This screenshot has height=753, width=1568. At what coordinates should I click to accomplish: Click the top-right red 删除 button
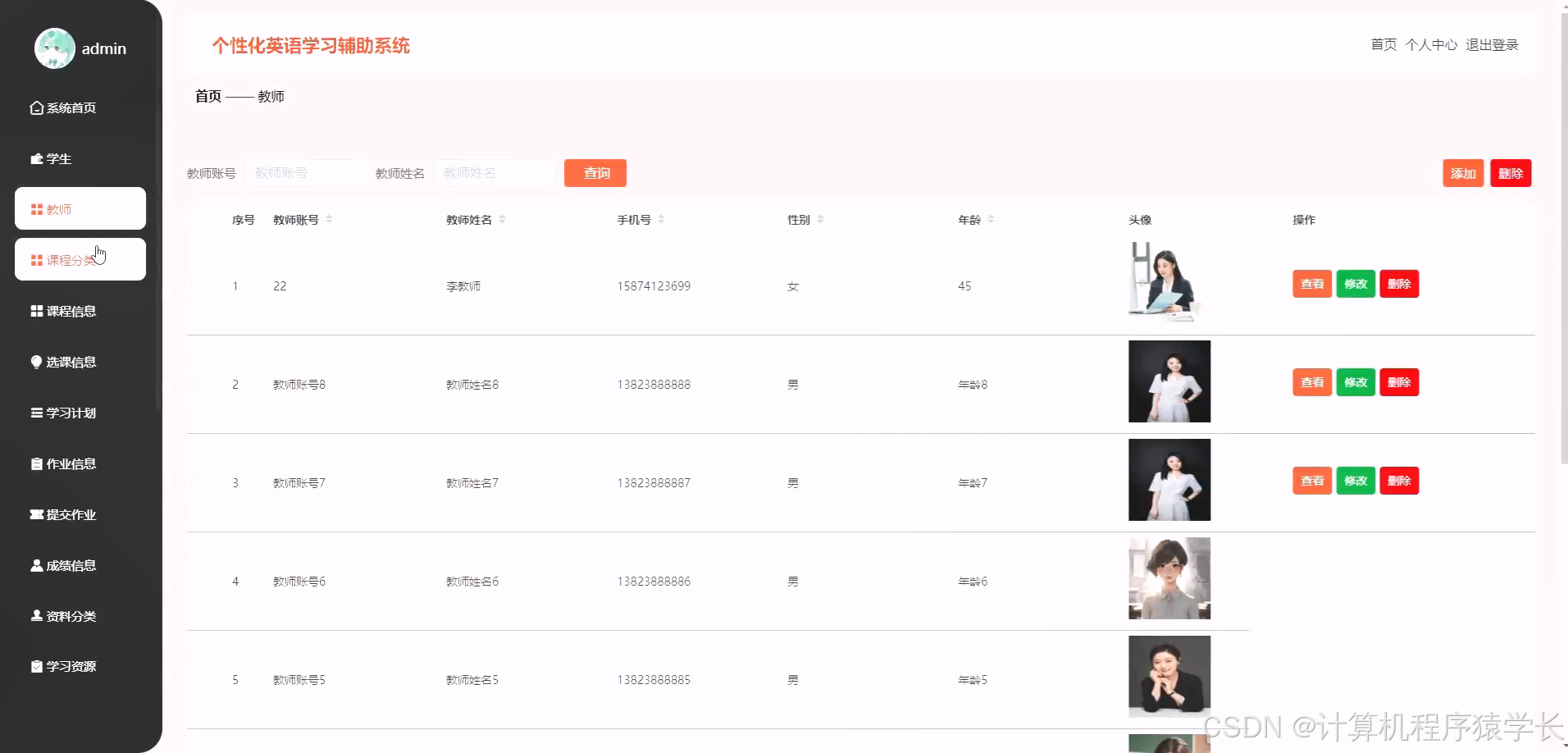pos(1511,173)
